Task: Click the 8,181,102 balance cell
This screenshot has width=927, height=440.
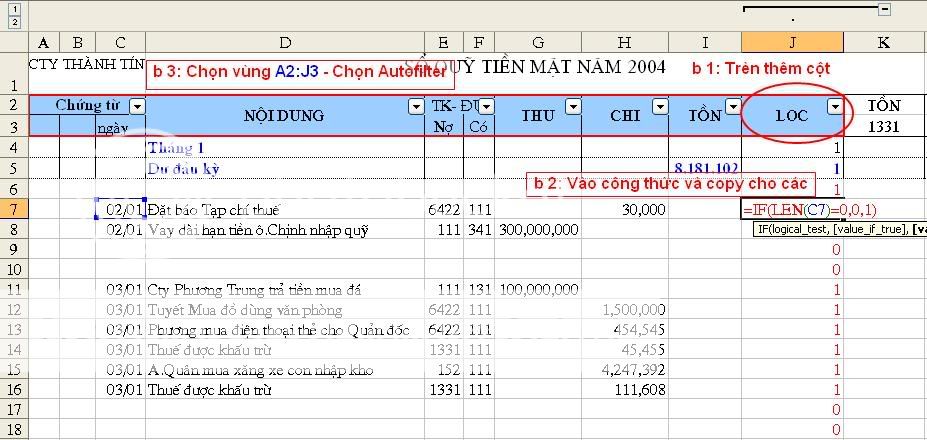Action: point(705,168)
